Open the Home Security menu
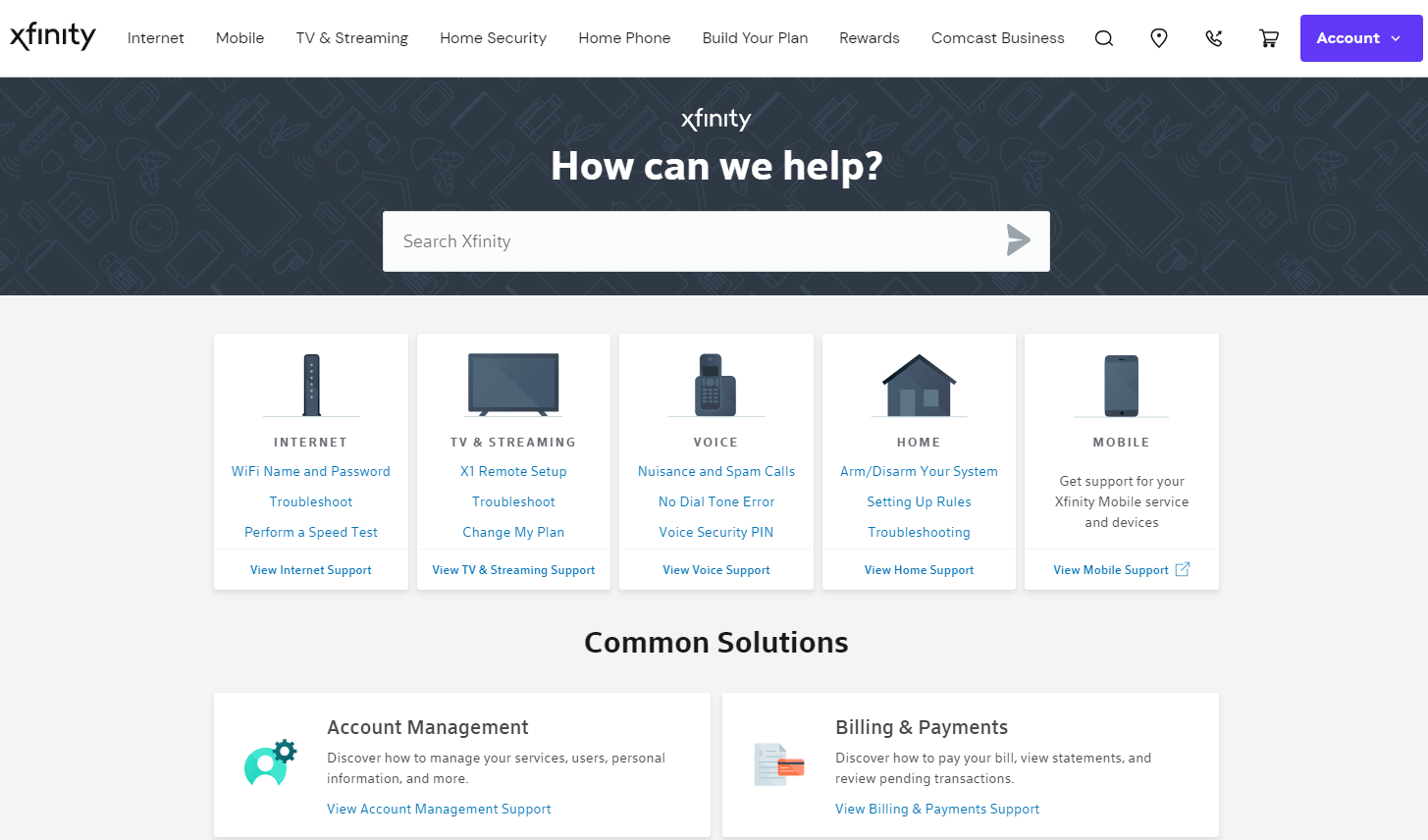The image size is (1428, 840). point(494,38)
